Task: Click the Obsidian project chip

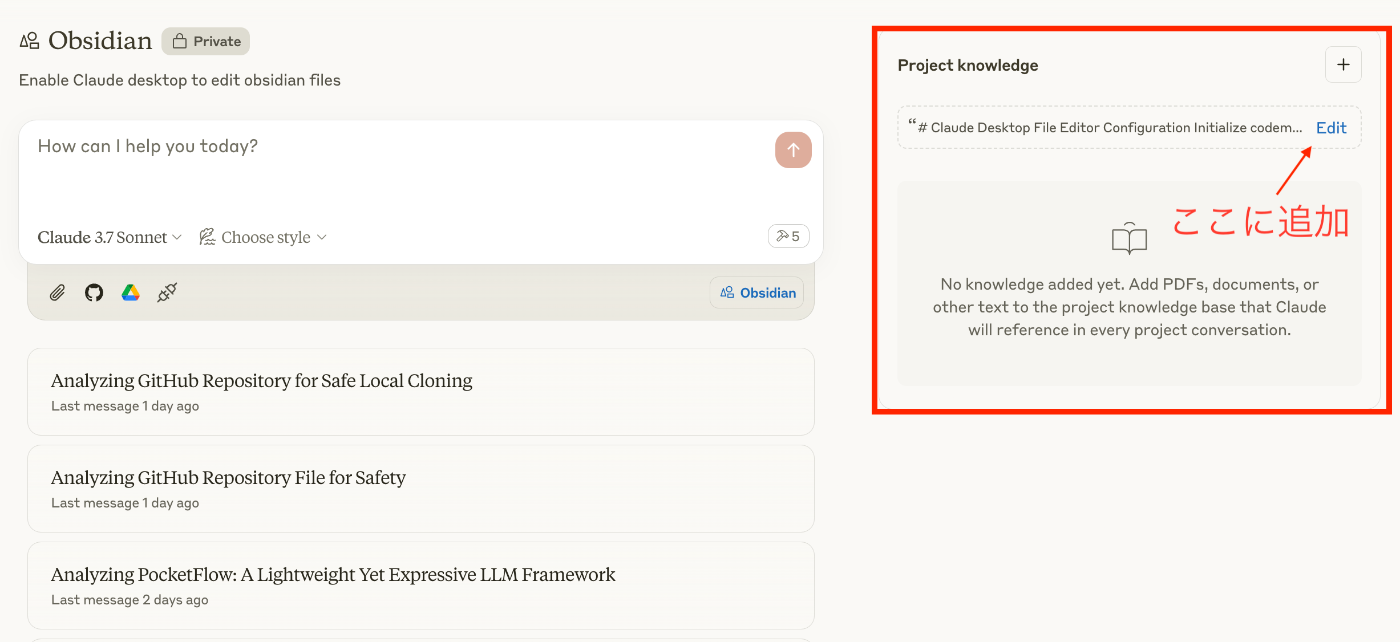Action: click(757, 293)
